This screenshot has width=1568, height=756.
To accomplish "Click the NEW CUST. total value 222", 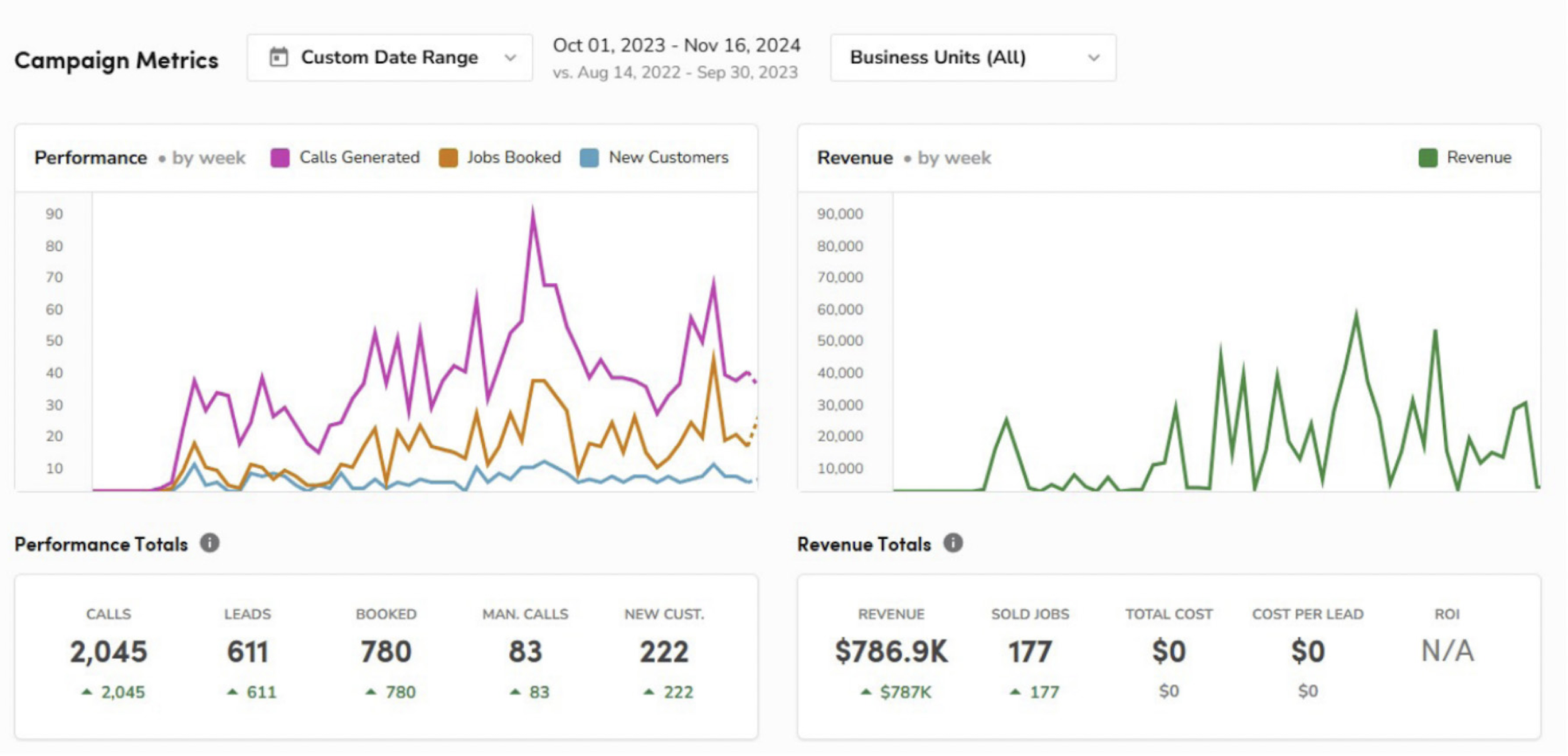I will pyautogui.click(x=664, y=651).
